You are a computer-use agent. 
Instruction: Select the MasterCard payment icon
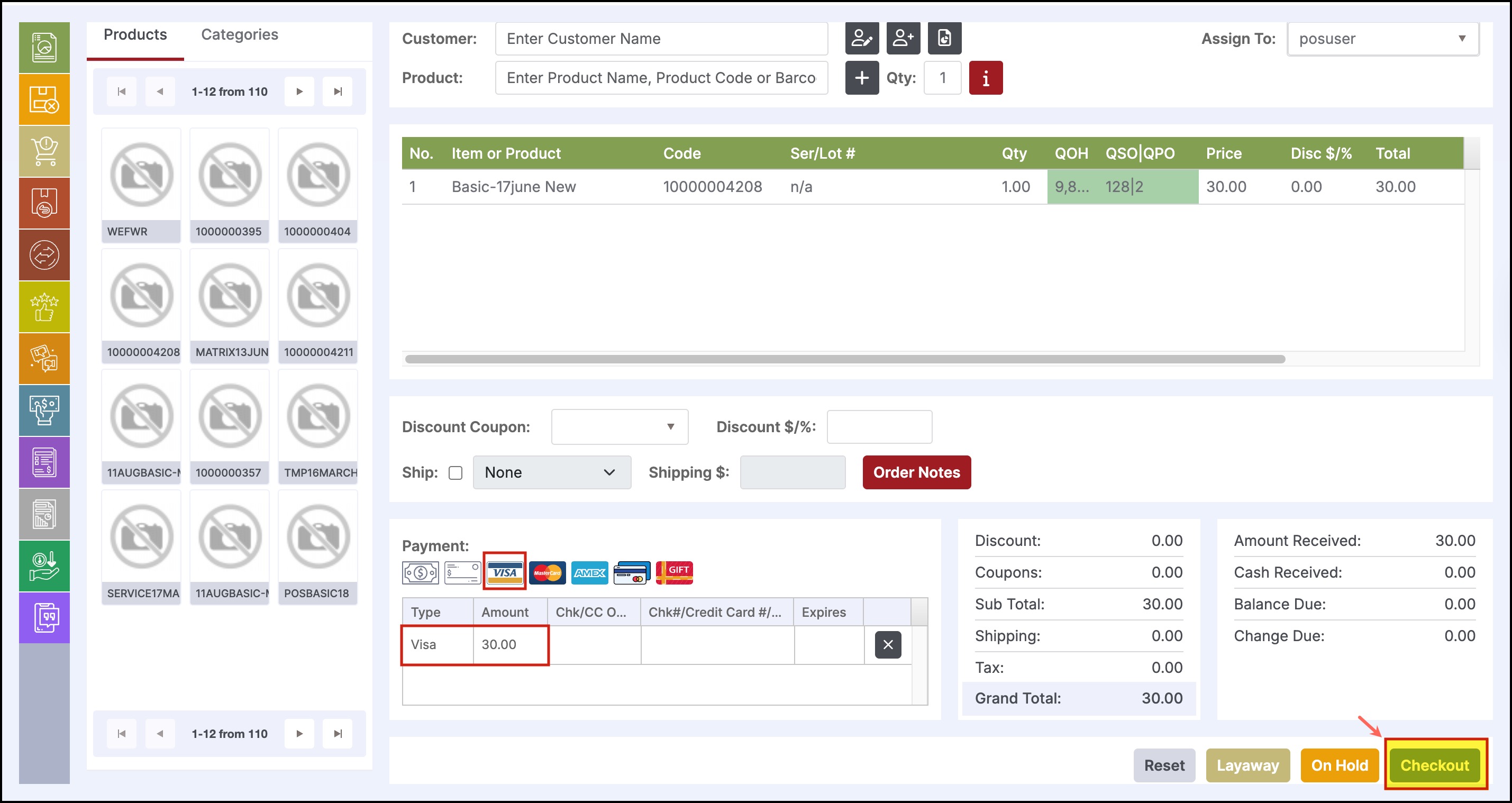(x=547, y=572)
